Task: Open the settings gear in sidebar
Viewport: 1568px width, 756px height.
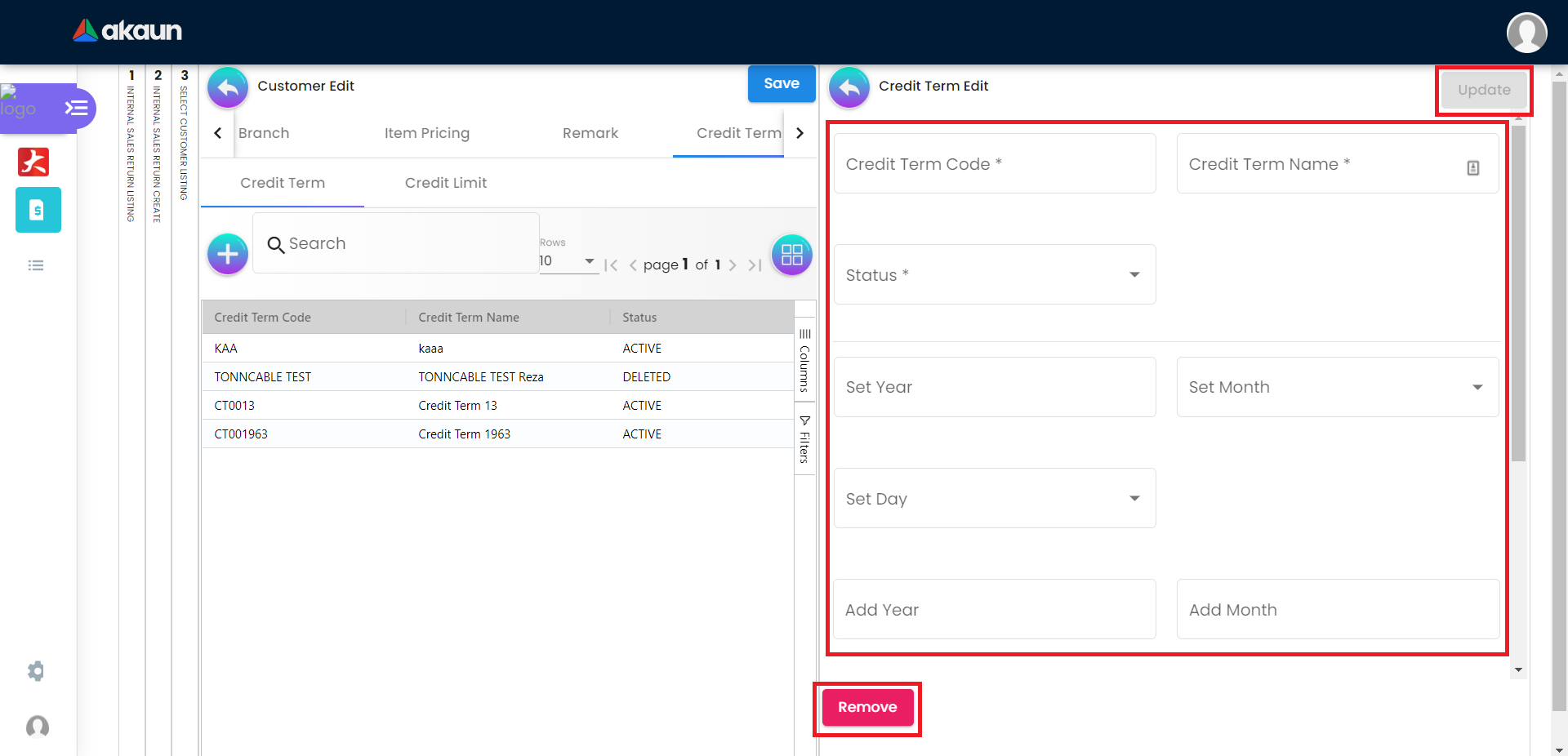Action: 36,671
